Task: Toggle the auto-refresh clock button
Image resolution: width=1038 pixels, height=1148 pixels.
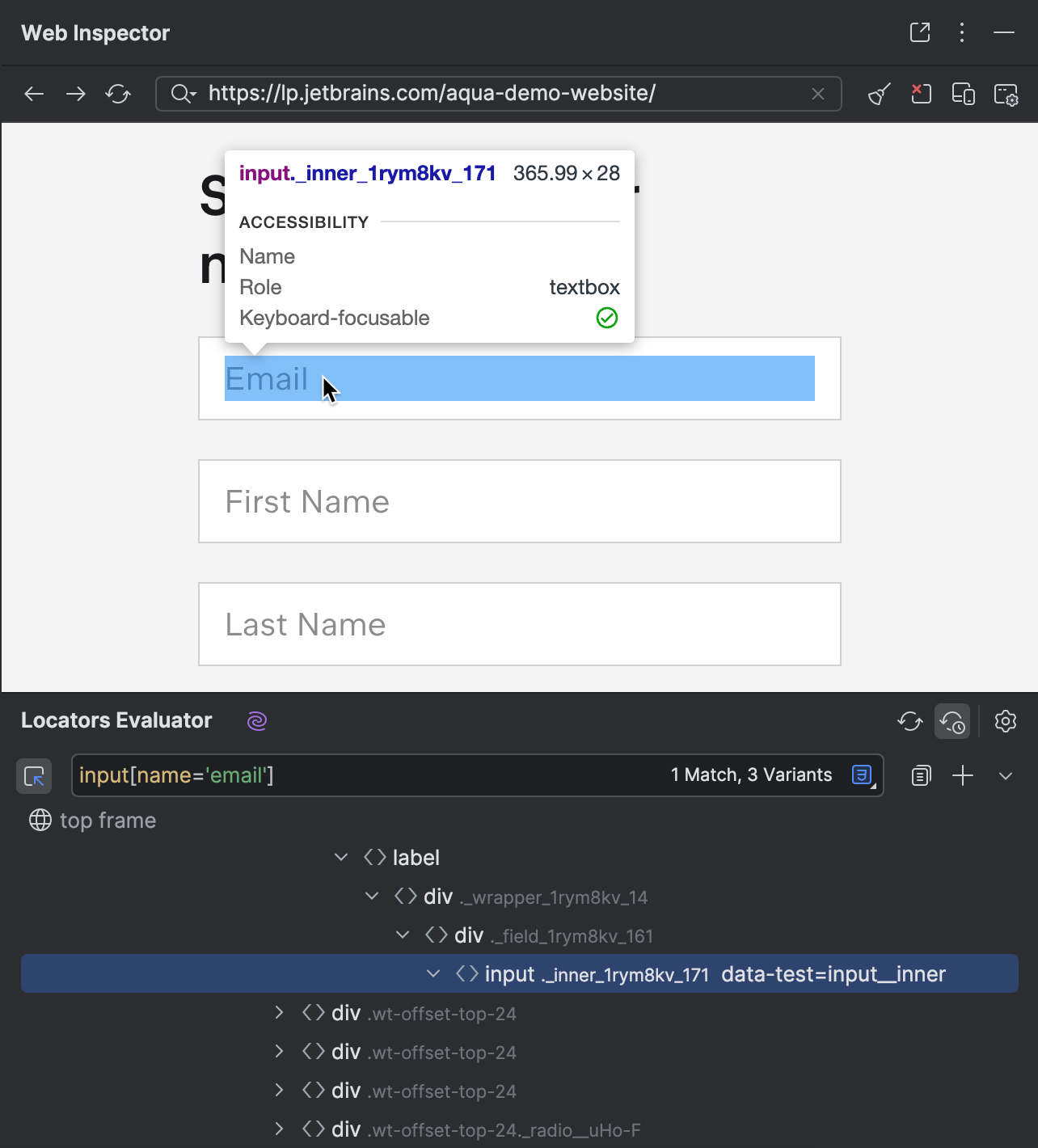Action: coord(952,721)
